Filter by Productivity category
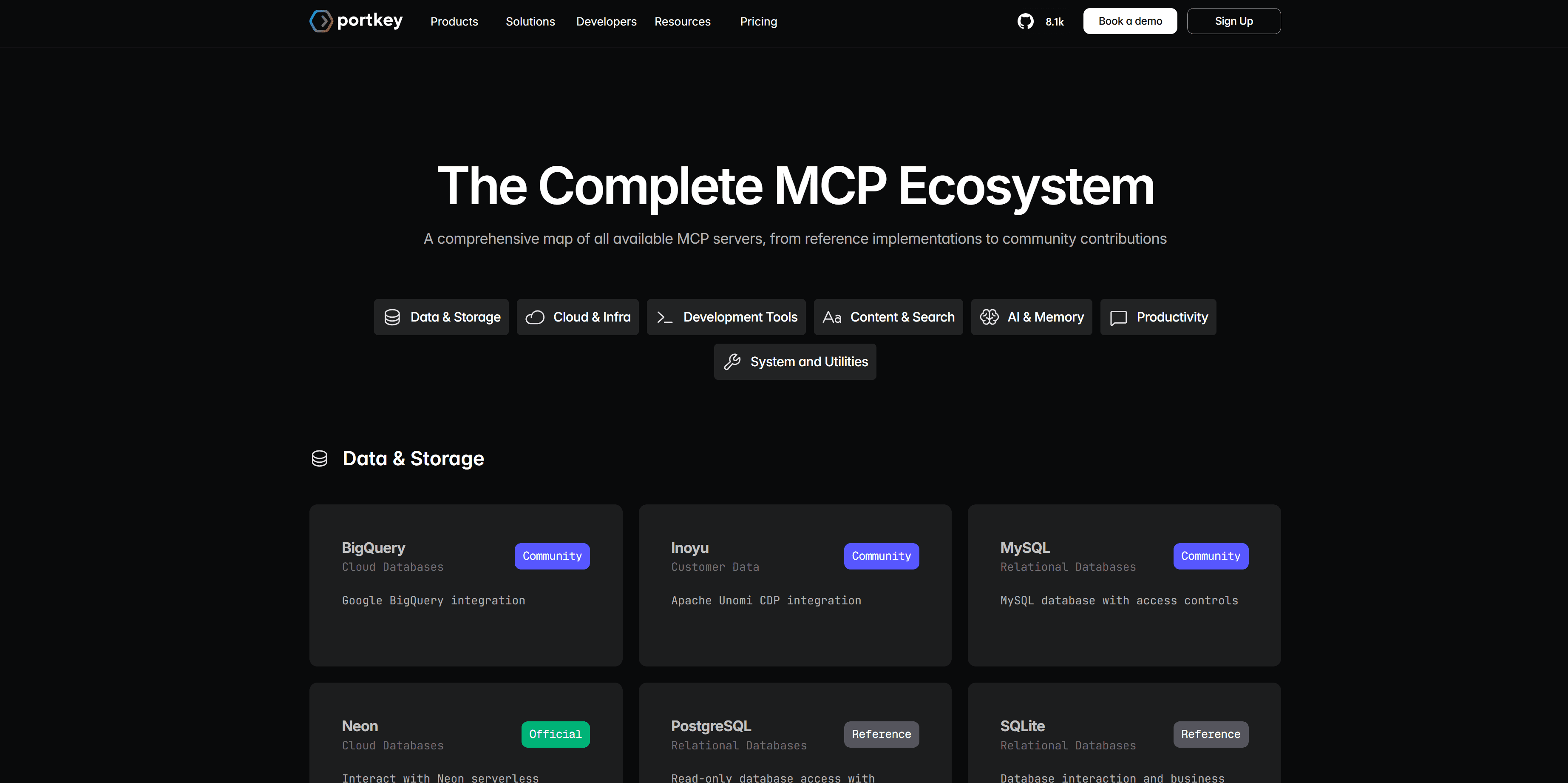Viewport: 1568px width, 783px height. (1158, 317)
